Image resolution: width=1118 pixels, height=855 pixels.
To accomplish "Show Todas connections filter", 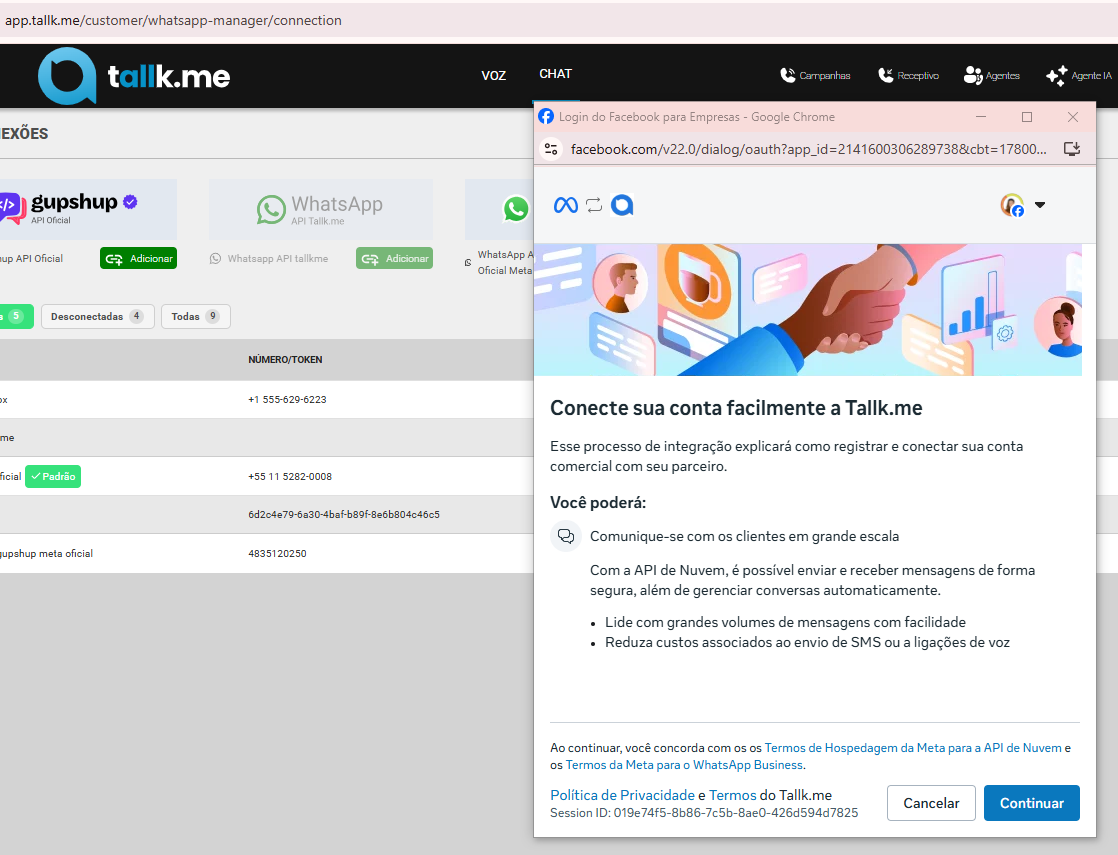I will coord(196,317).
